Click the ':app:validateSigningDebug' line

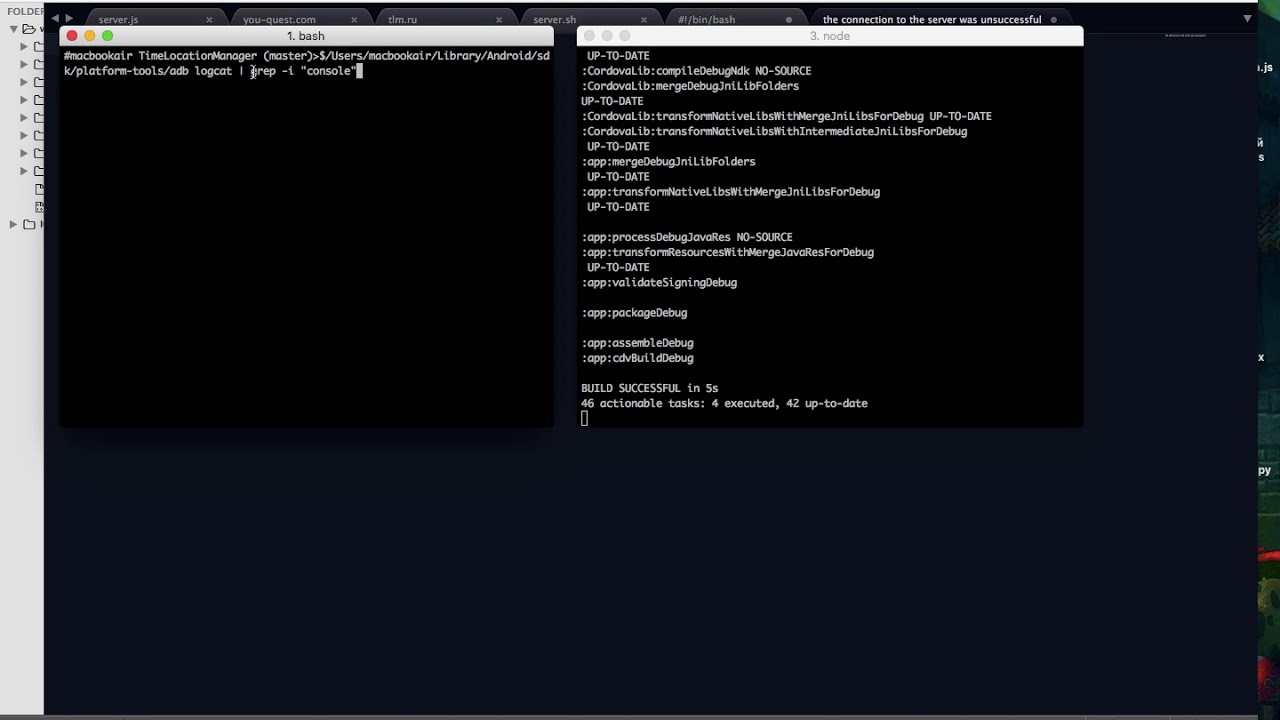pyautogui.click(x=660, y=283)
